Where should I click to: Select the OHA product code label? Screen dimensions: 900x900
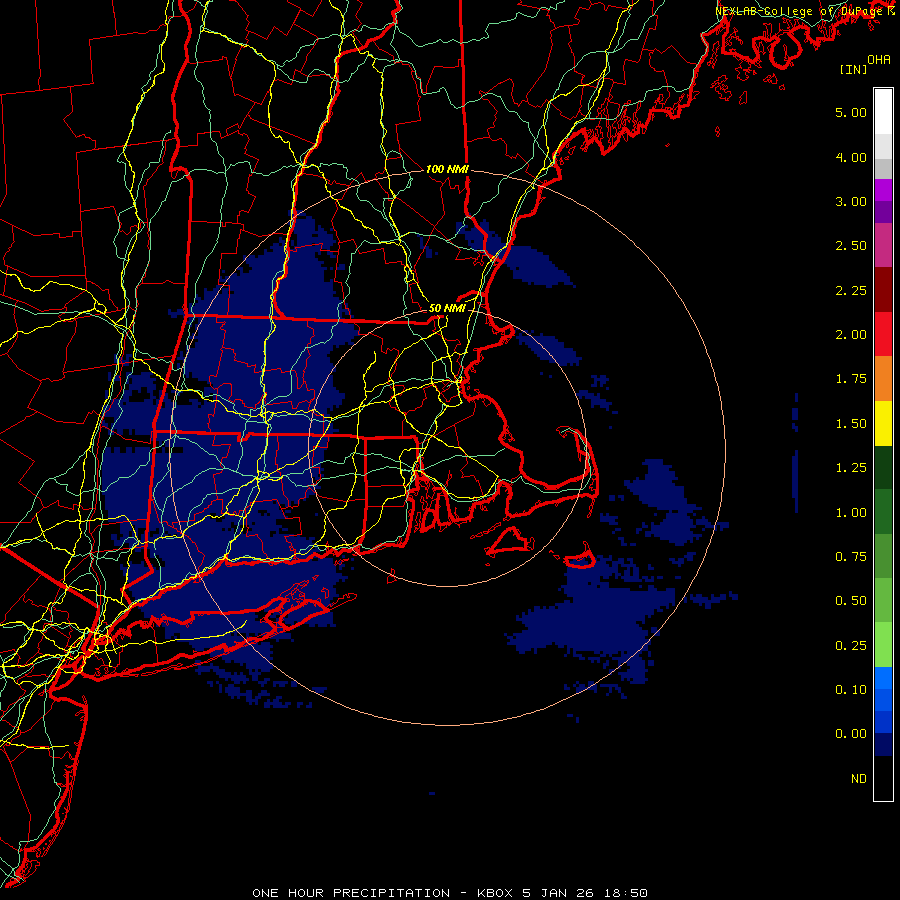[879, 60]
